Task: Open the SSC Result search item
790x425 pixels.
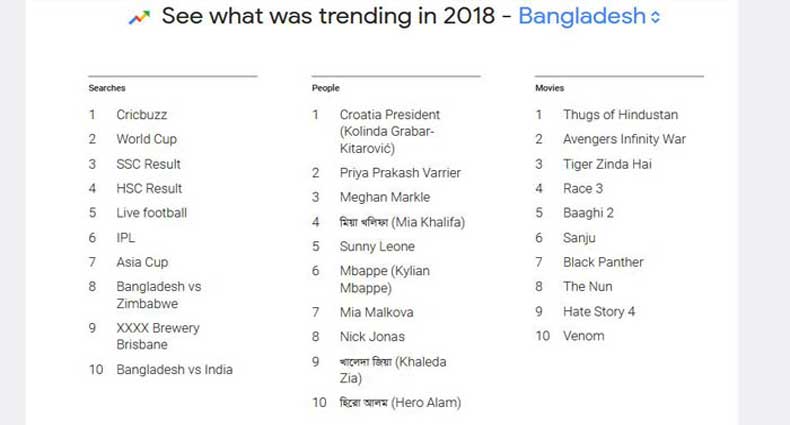Action: pos(148,164)
